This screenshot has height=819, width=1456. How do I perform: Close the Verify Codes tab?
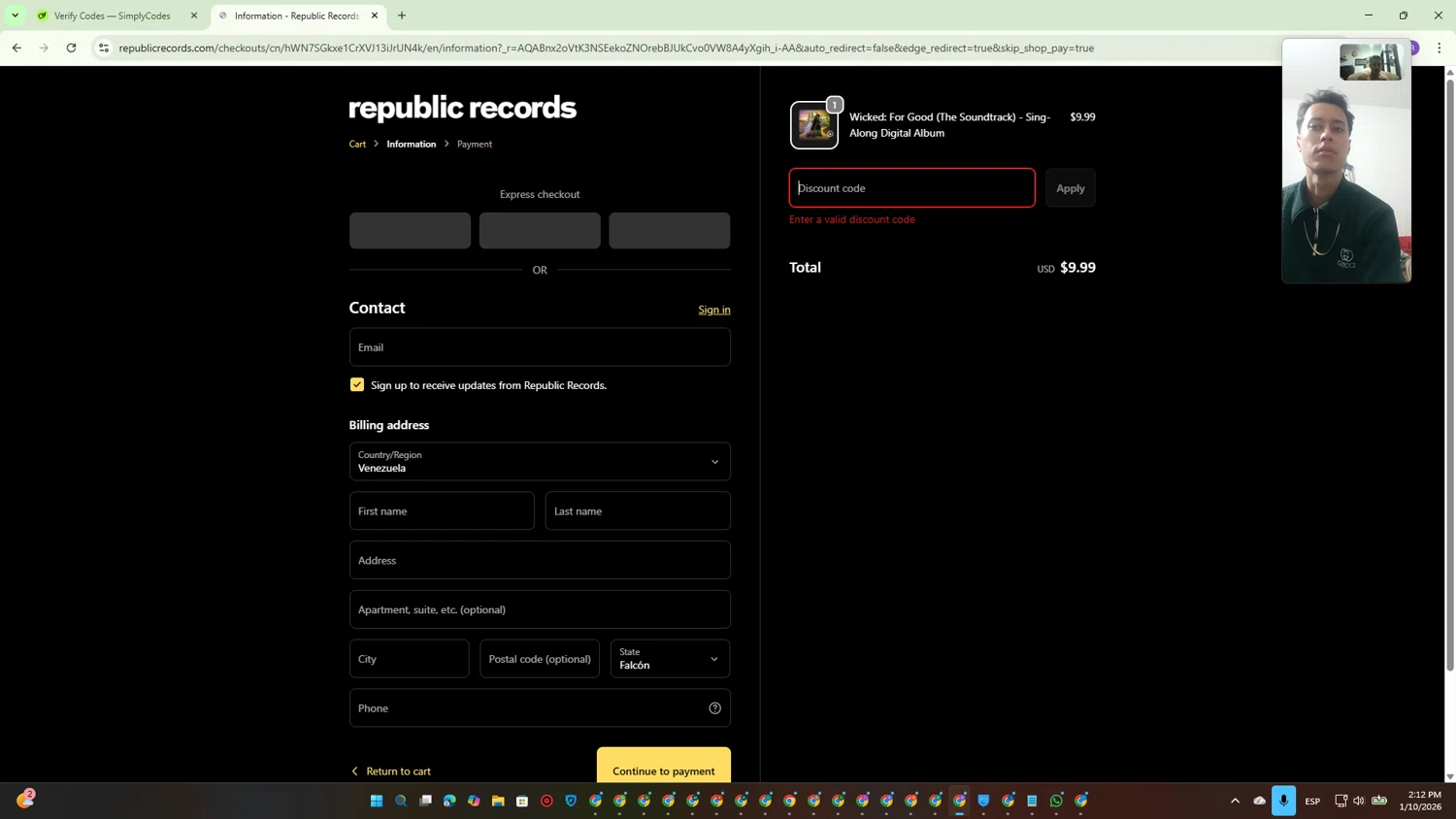194,16
